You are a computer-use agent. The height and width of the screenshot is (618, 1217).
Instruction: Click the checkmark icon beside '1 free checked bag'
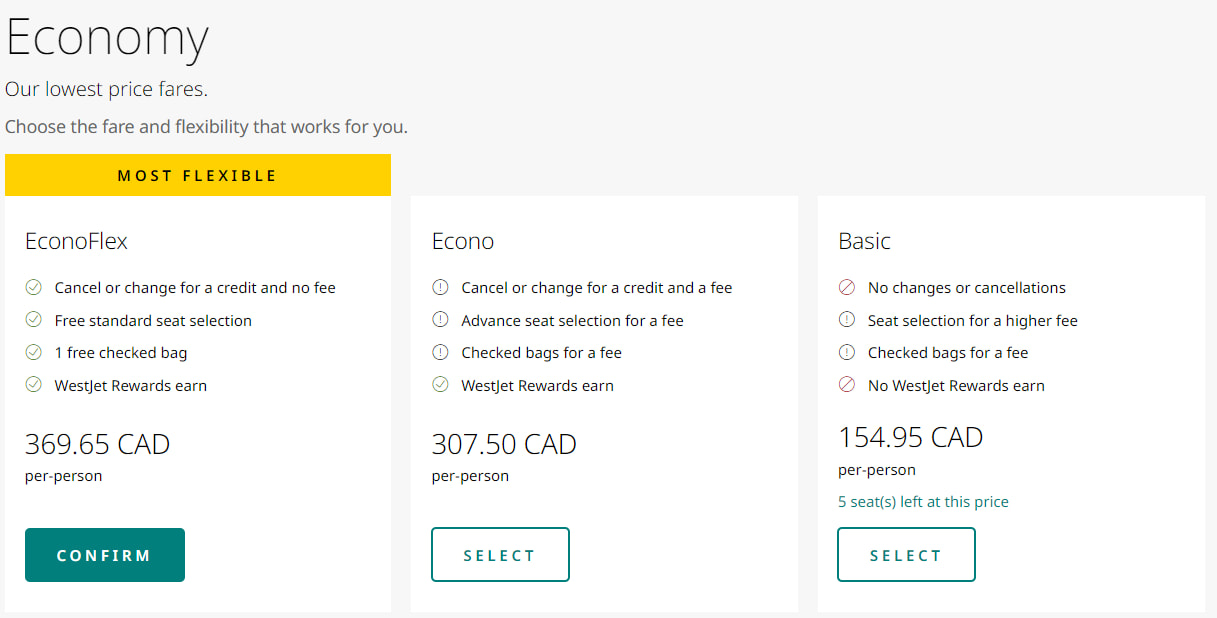tap(33, 352)
